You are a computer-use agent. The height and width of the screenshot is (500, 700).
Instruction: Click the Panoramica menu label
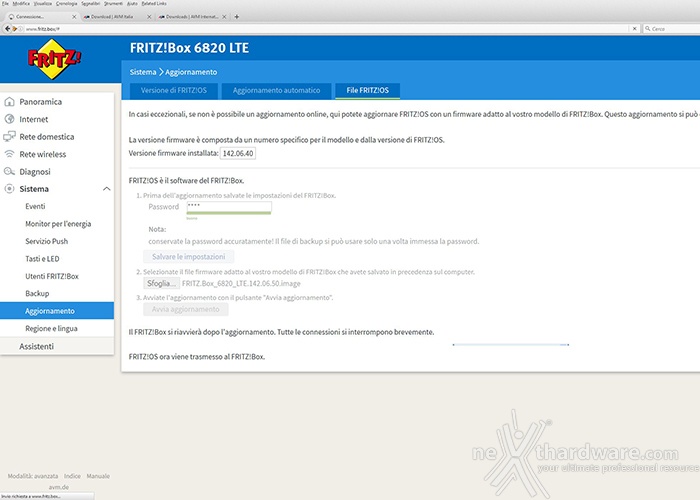pos(41,102)
